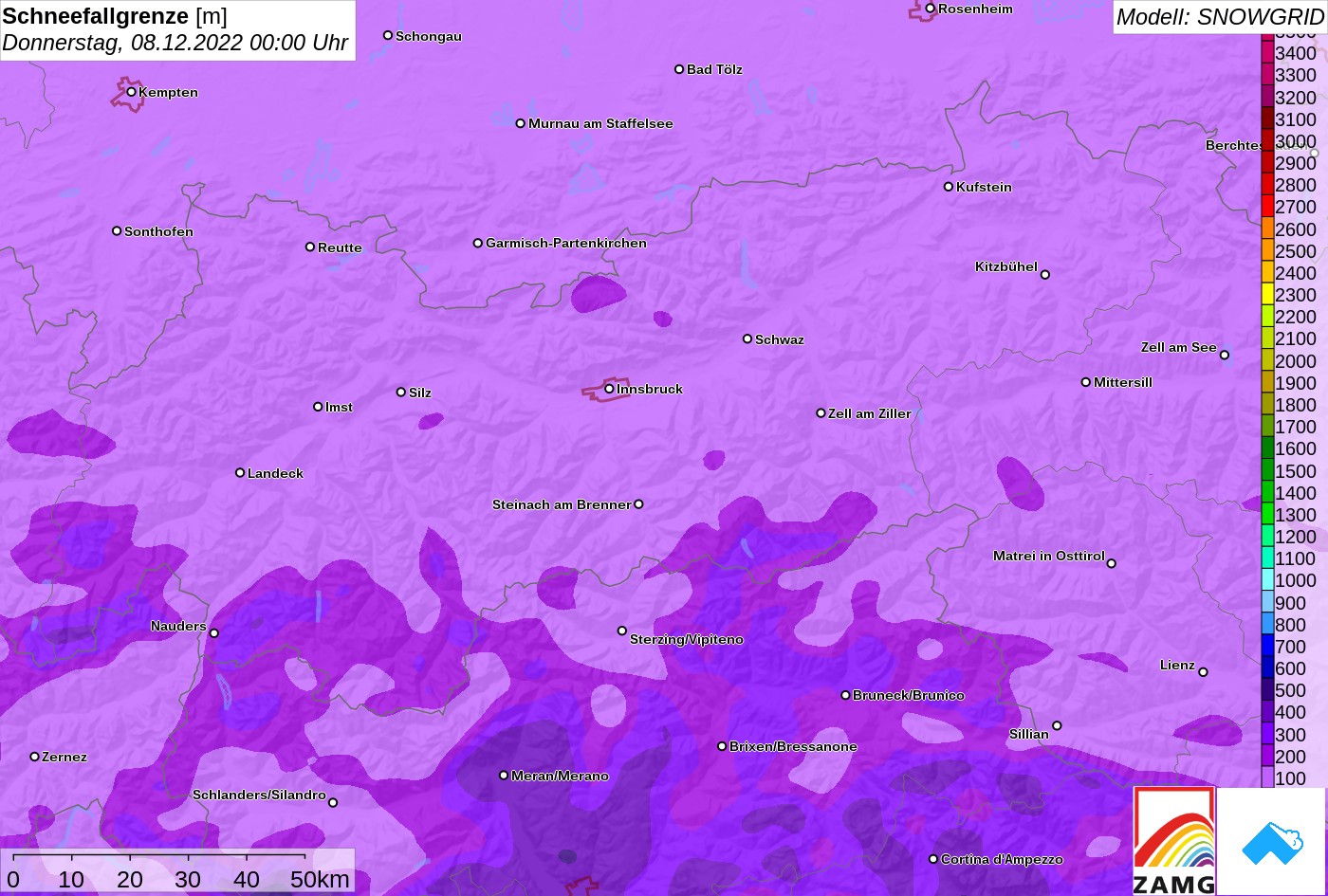Screen dimensions: 1328x896
Task: Select the 2300 m yellow legend color
Action: click(1267, 295)
